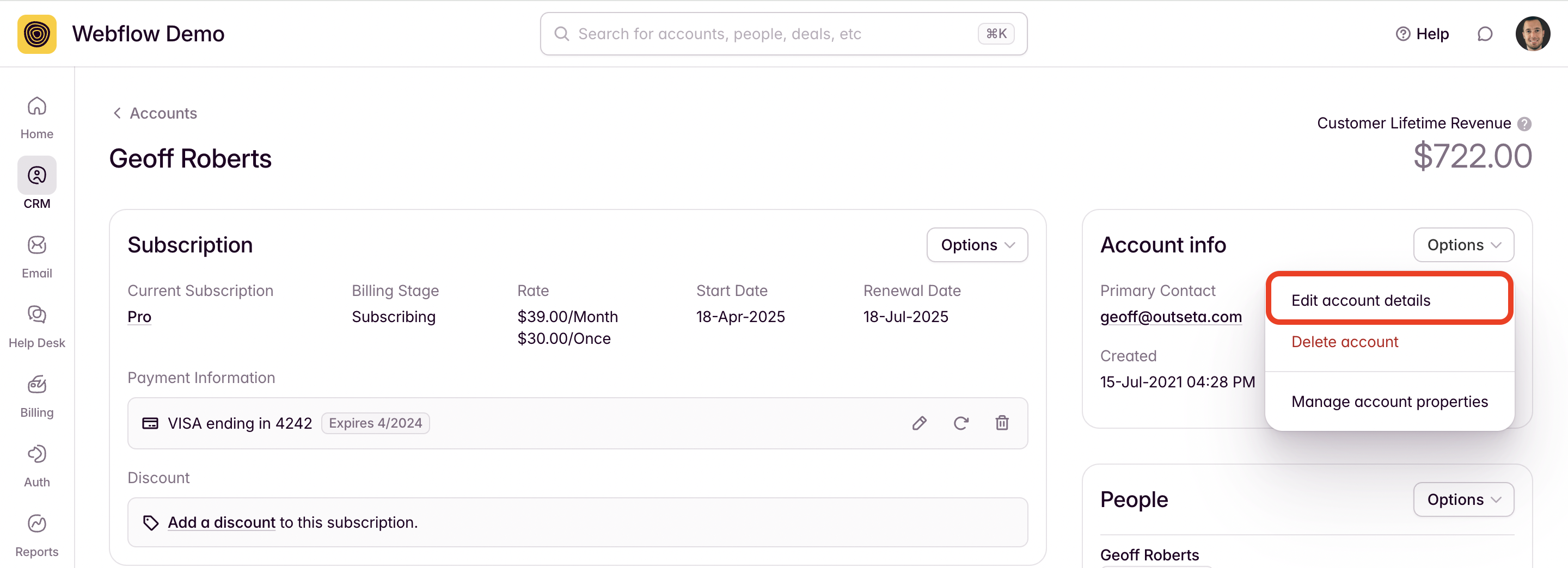Choose Edit account details from menu
This screenshot has width=1568, height=568.
(x=1389, y=300)
